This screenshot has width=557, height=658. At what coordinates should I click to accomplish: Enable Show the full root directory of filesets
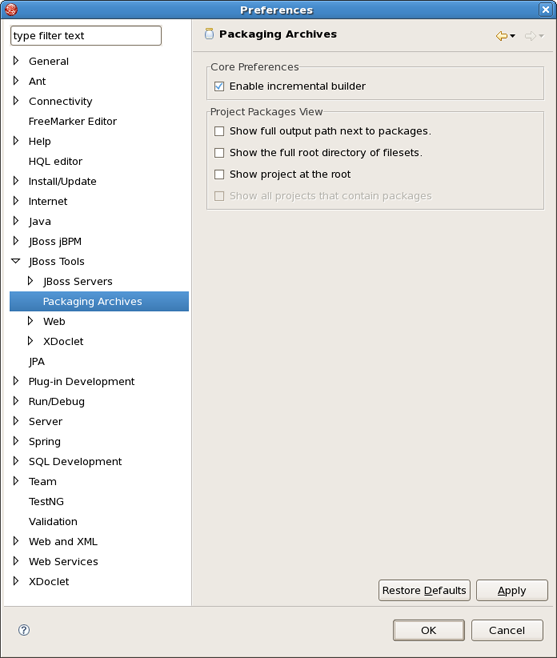(x=219, y=153)
